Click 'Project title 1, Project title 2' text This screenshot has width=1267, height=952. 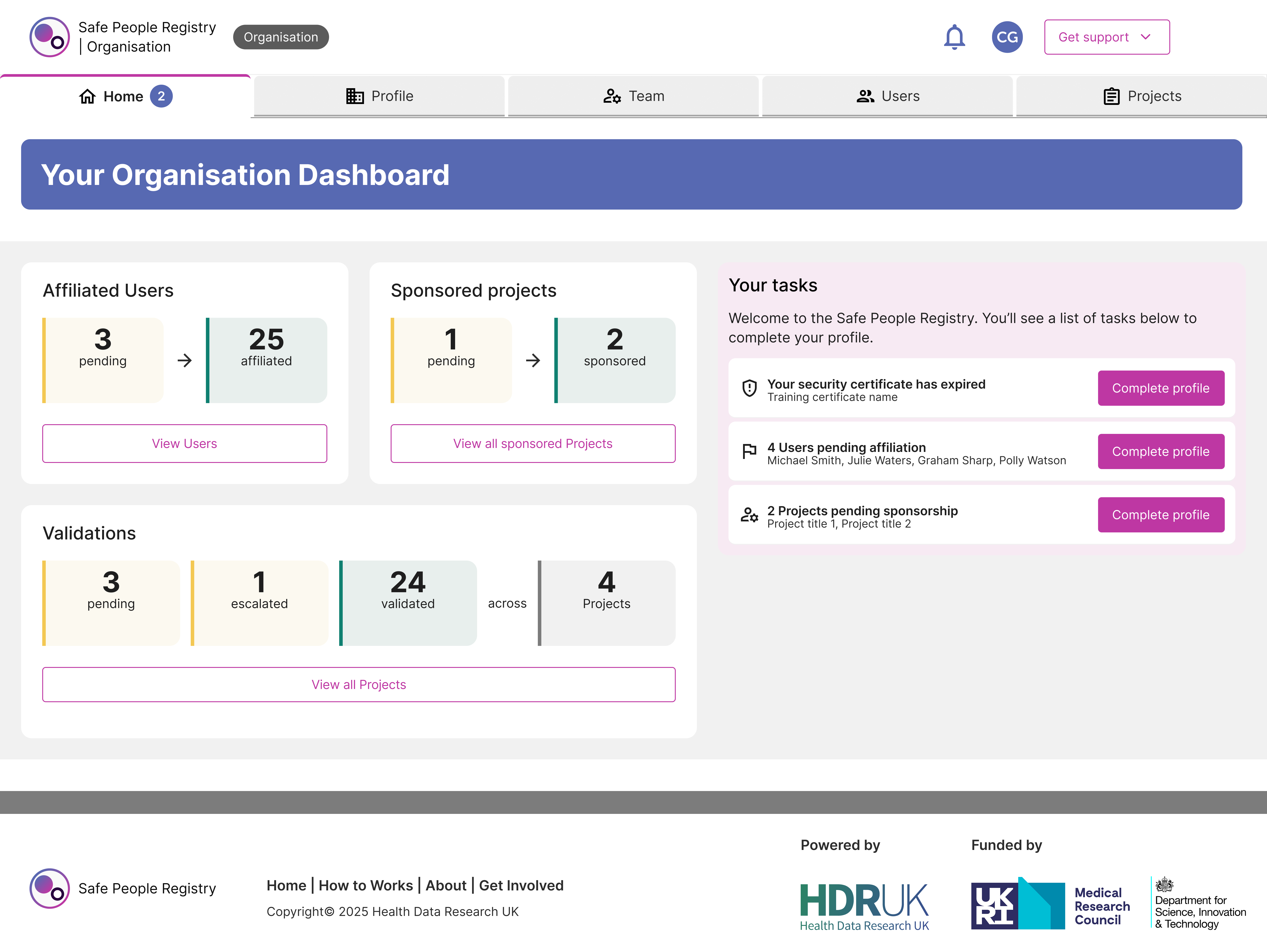[839, 524]
